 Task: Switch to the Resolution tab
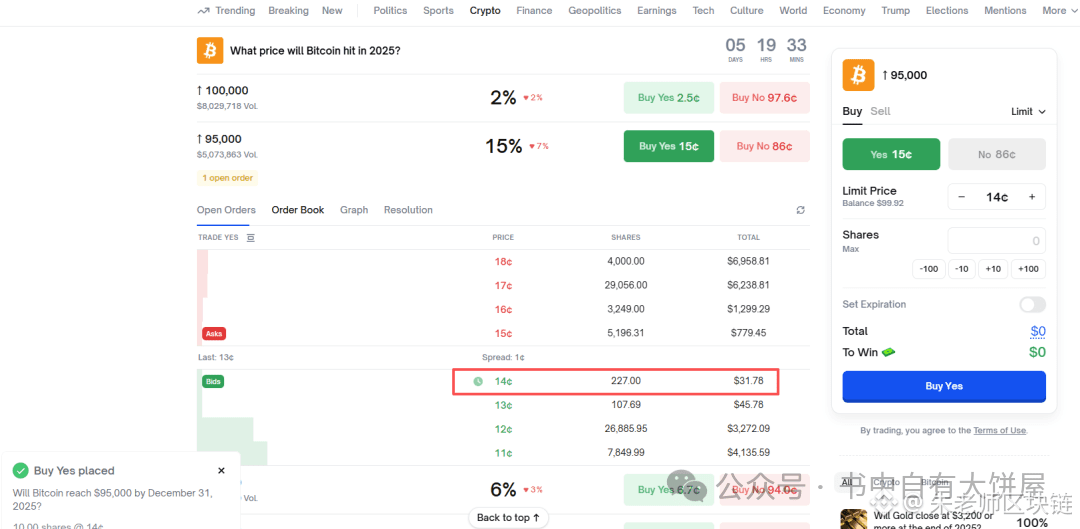click(x=408, y=210)
